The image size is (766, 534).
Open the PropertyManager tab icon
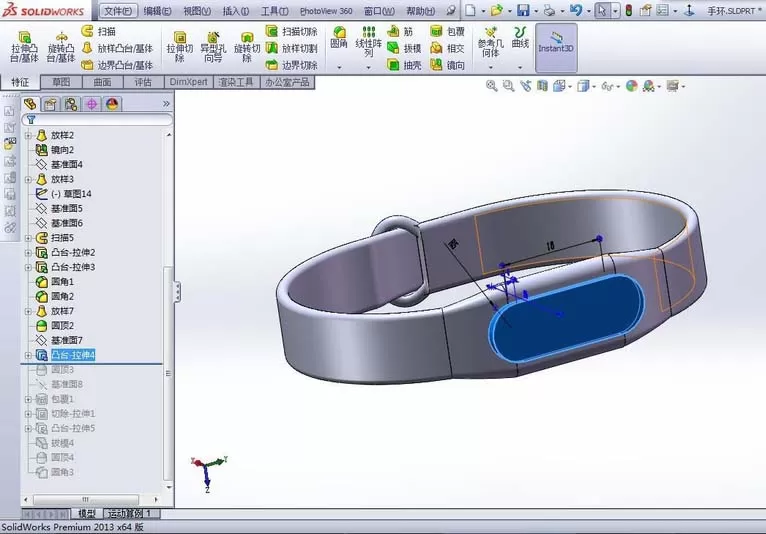point(50,104)
